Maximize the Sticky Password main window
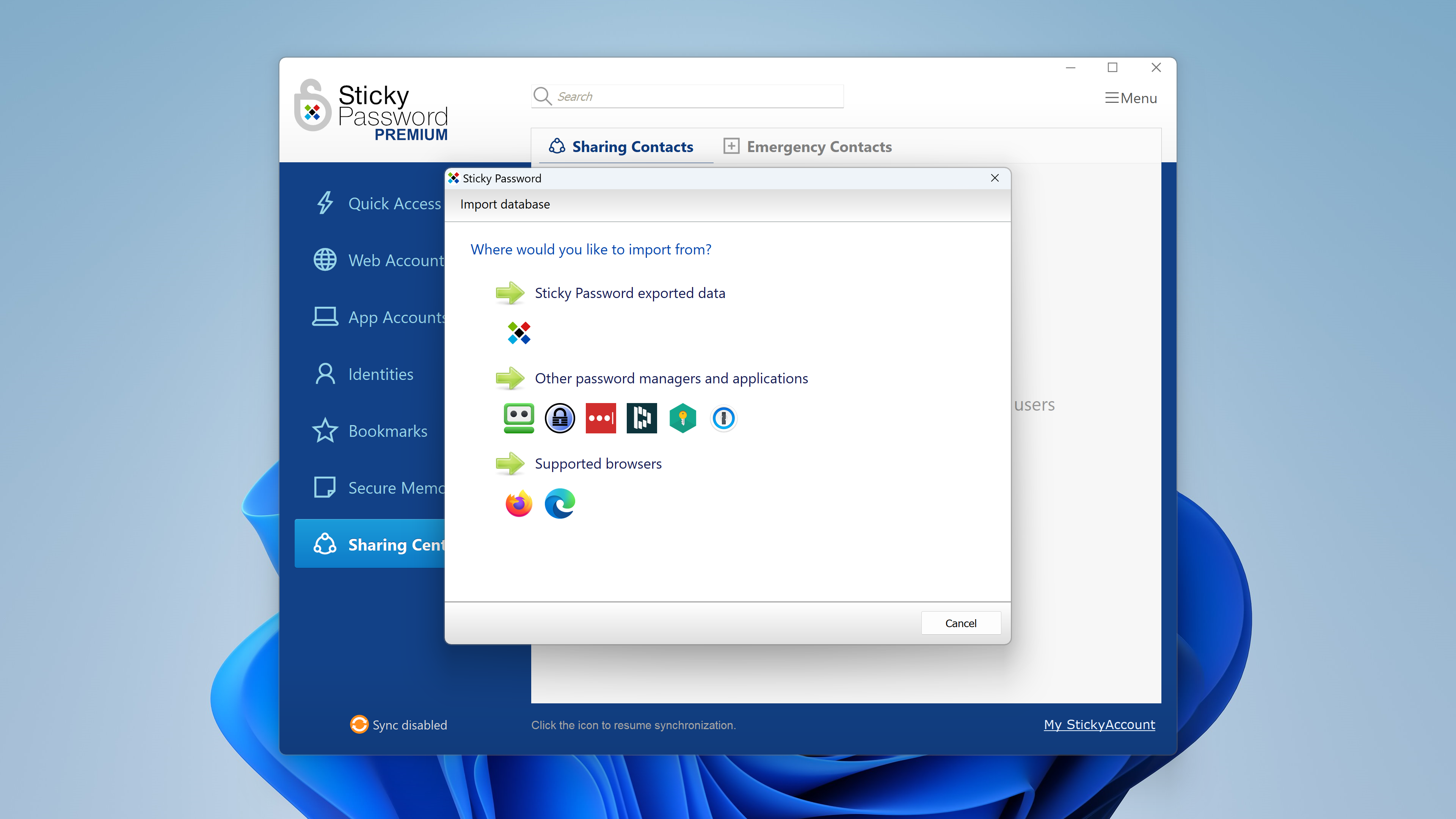The height and width of the screenshot is (819, 1456). point(1112,67)
